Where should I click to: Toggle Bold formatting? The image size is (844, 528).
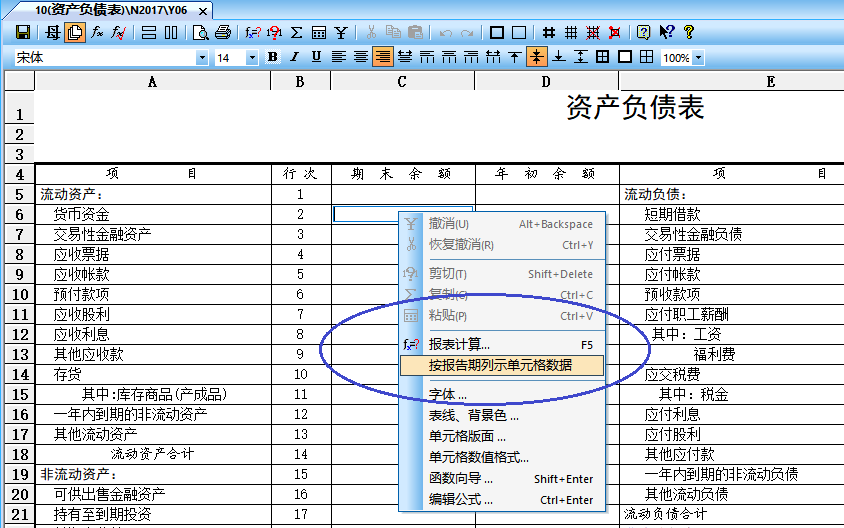click(x=273, y=57)
